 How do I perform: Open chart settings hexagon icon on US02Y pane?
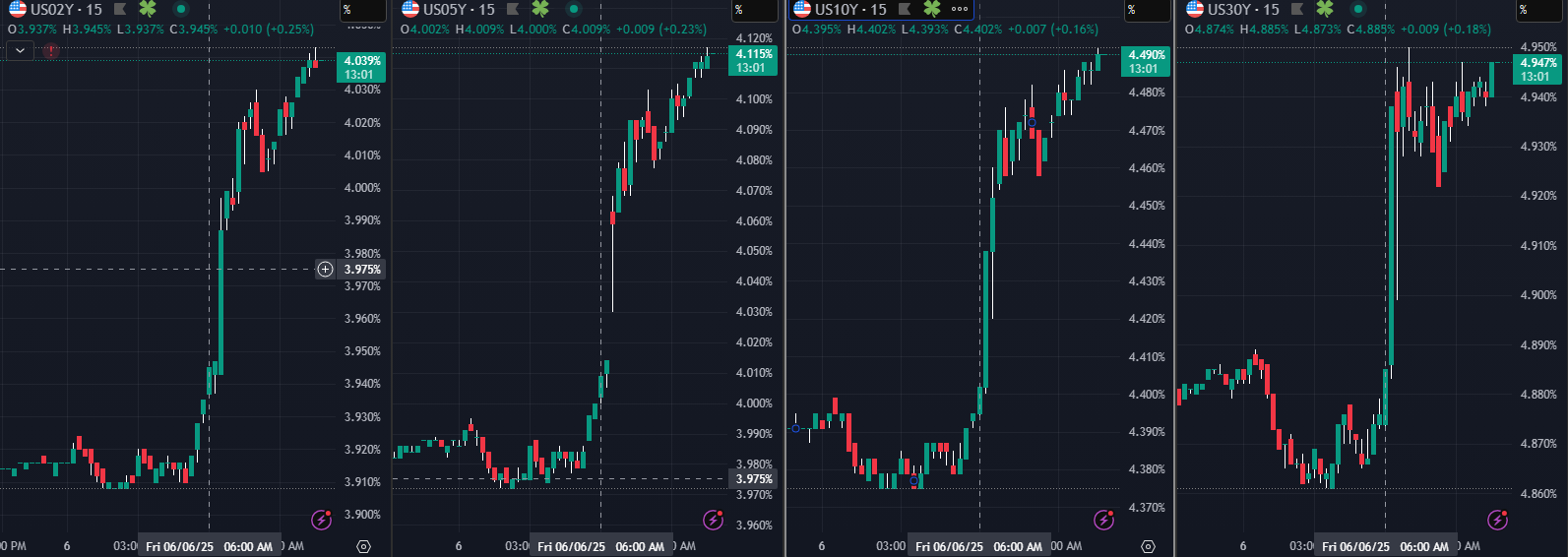pyautogui.click(x=363, y=546)
